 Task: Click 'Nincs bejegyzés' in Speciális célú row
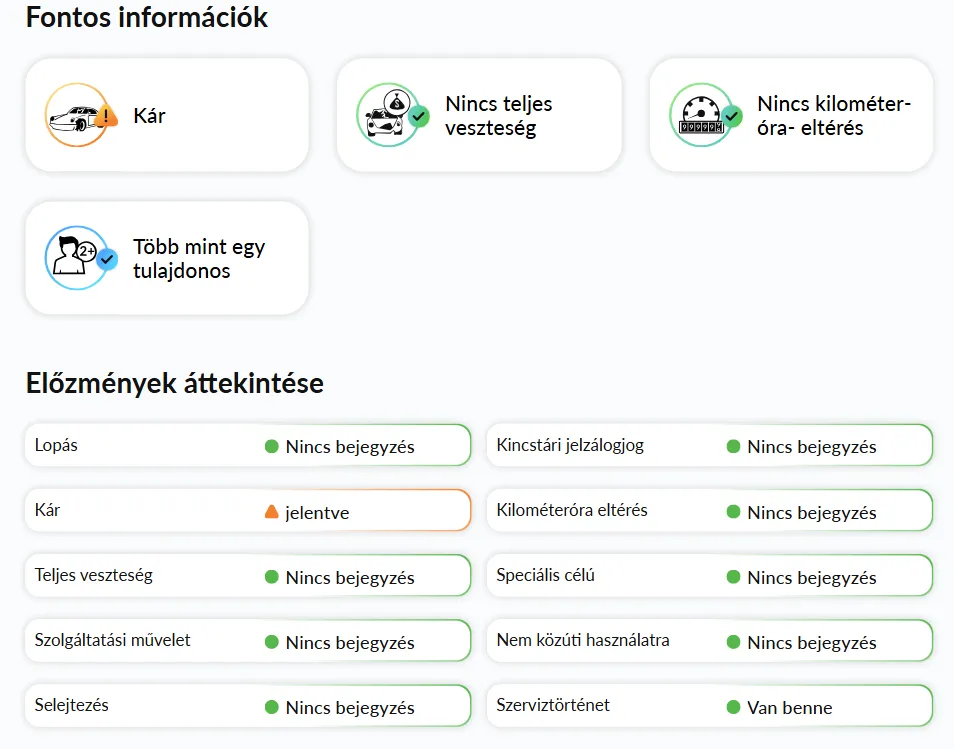(812, 578)
